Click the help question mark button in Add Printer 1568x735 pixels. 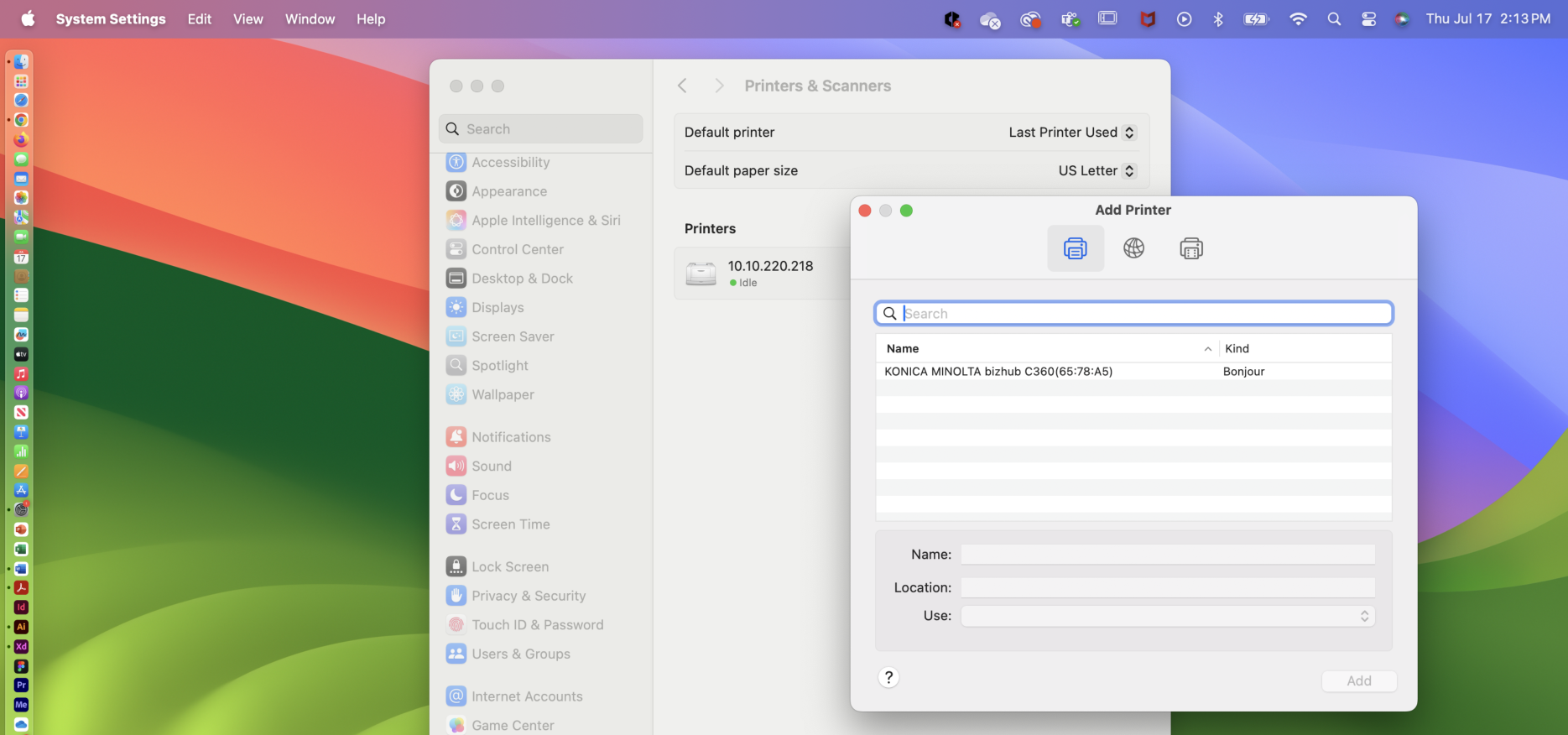[x=888, y=677]
